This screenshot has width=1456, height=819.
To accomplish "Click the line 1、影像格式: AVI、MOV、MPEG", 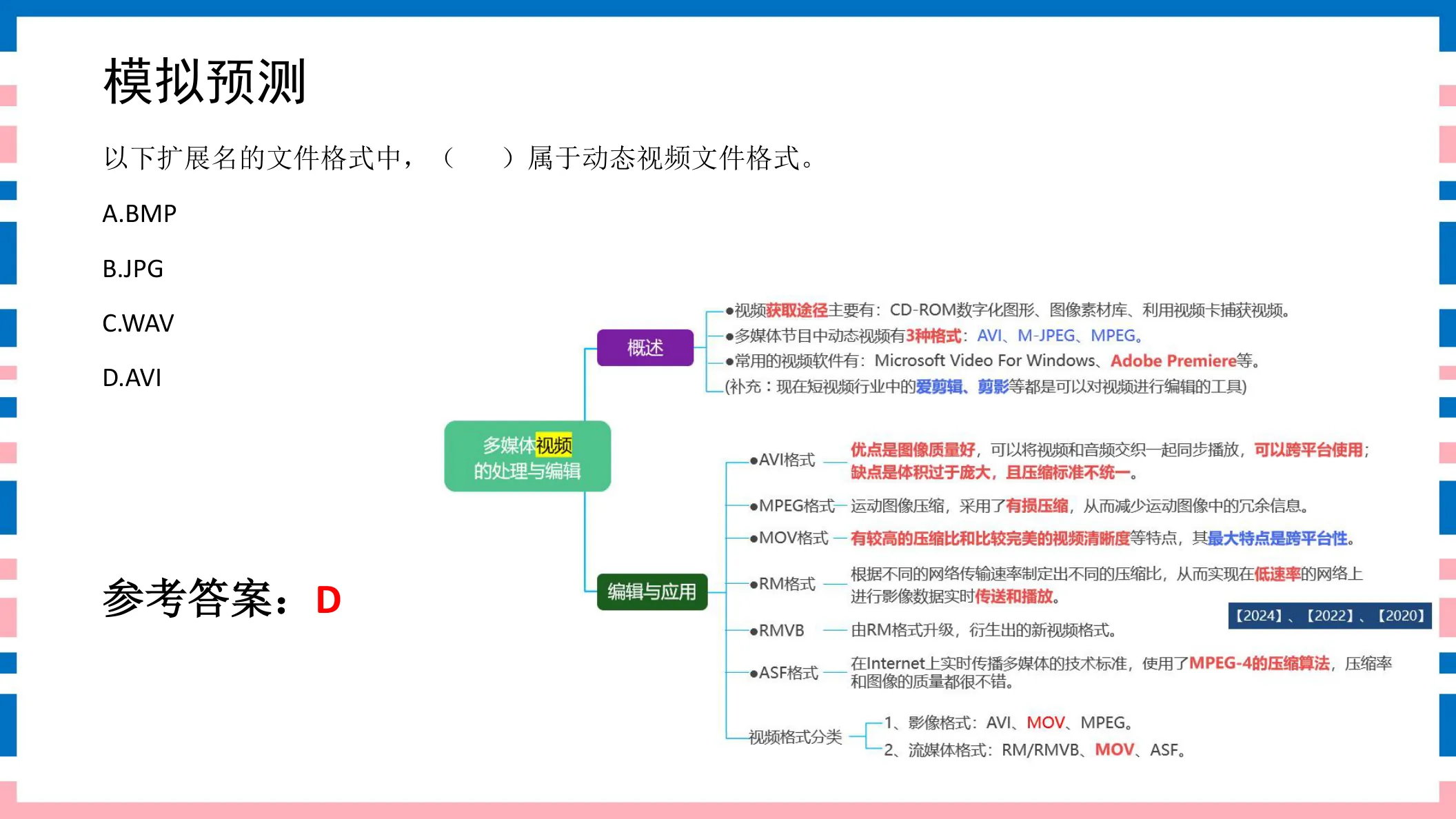I will click(1009, 722).
